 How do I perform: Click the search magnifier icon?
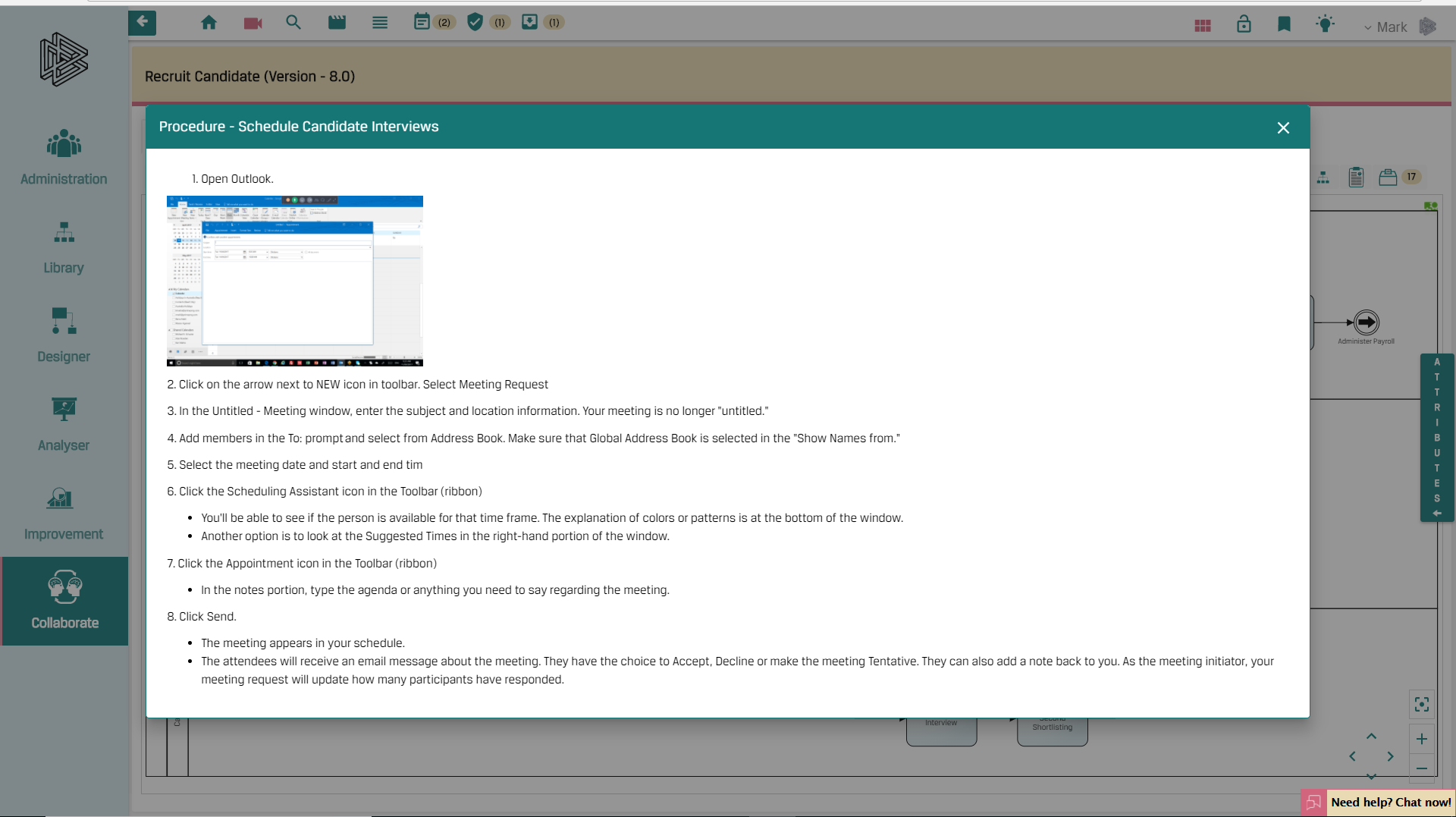point(293,23)
